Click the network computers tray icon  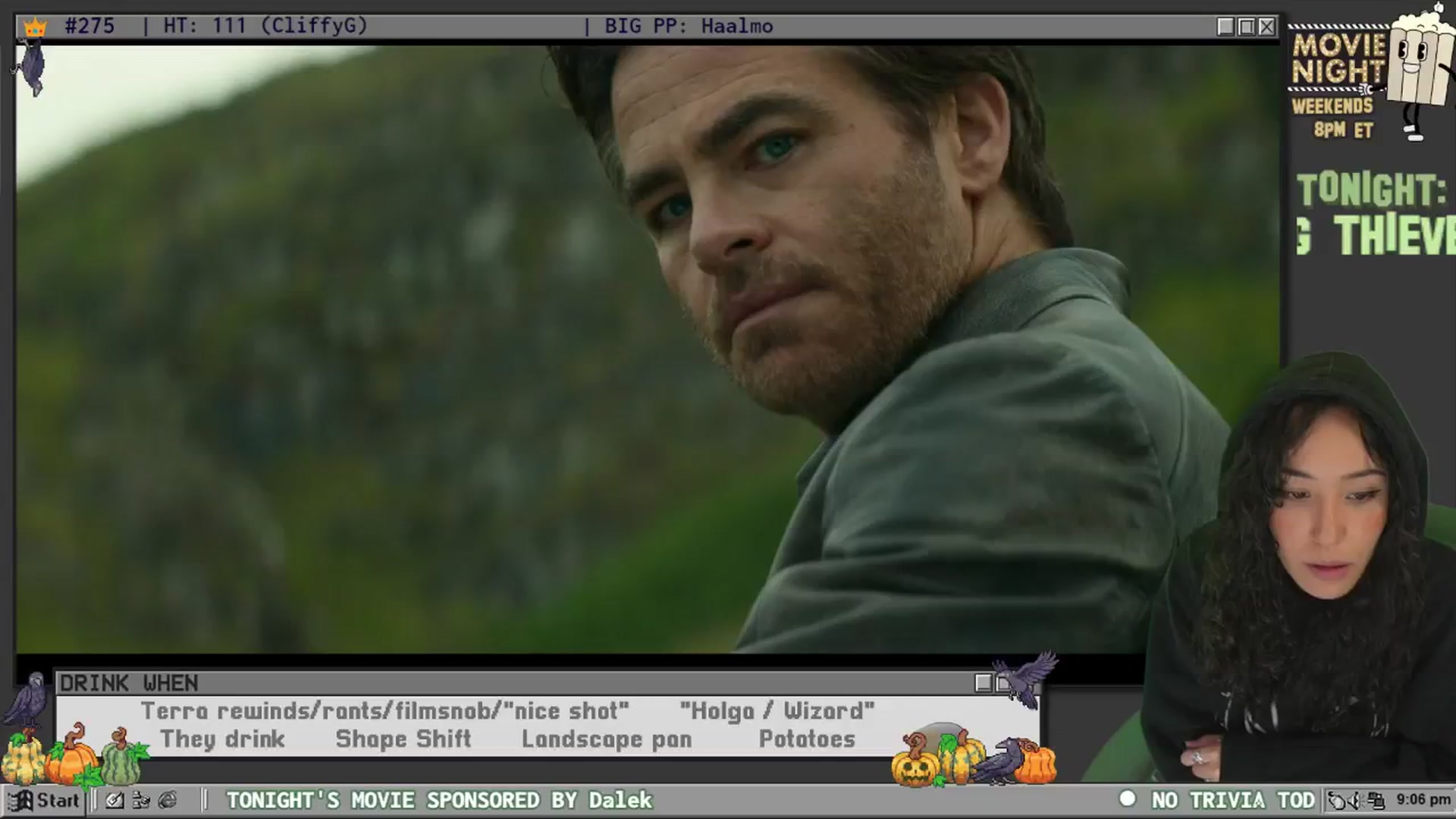pyautogui.click(x=1376, y=800)
